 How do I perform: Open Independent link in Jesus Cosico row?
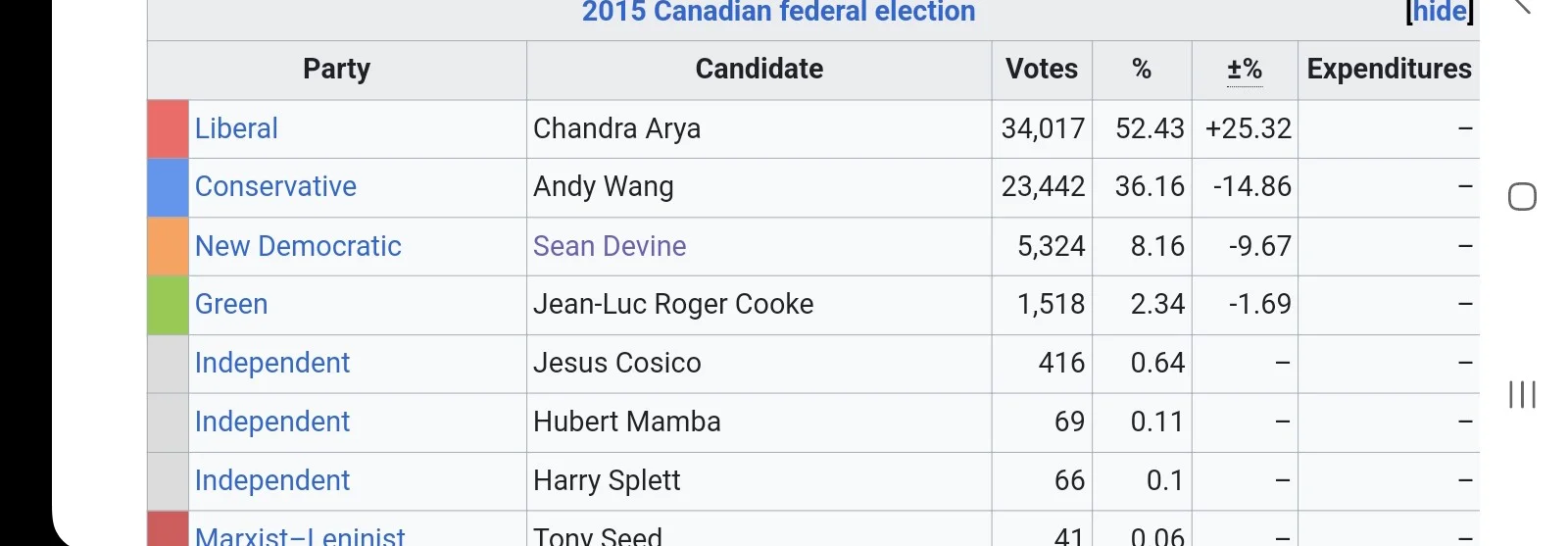272,363
